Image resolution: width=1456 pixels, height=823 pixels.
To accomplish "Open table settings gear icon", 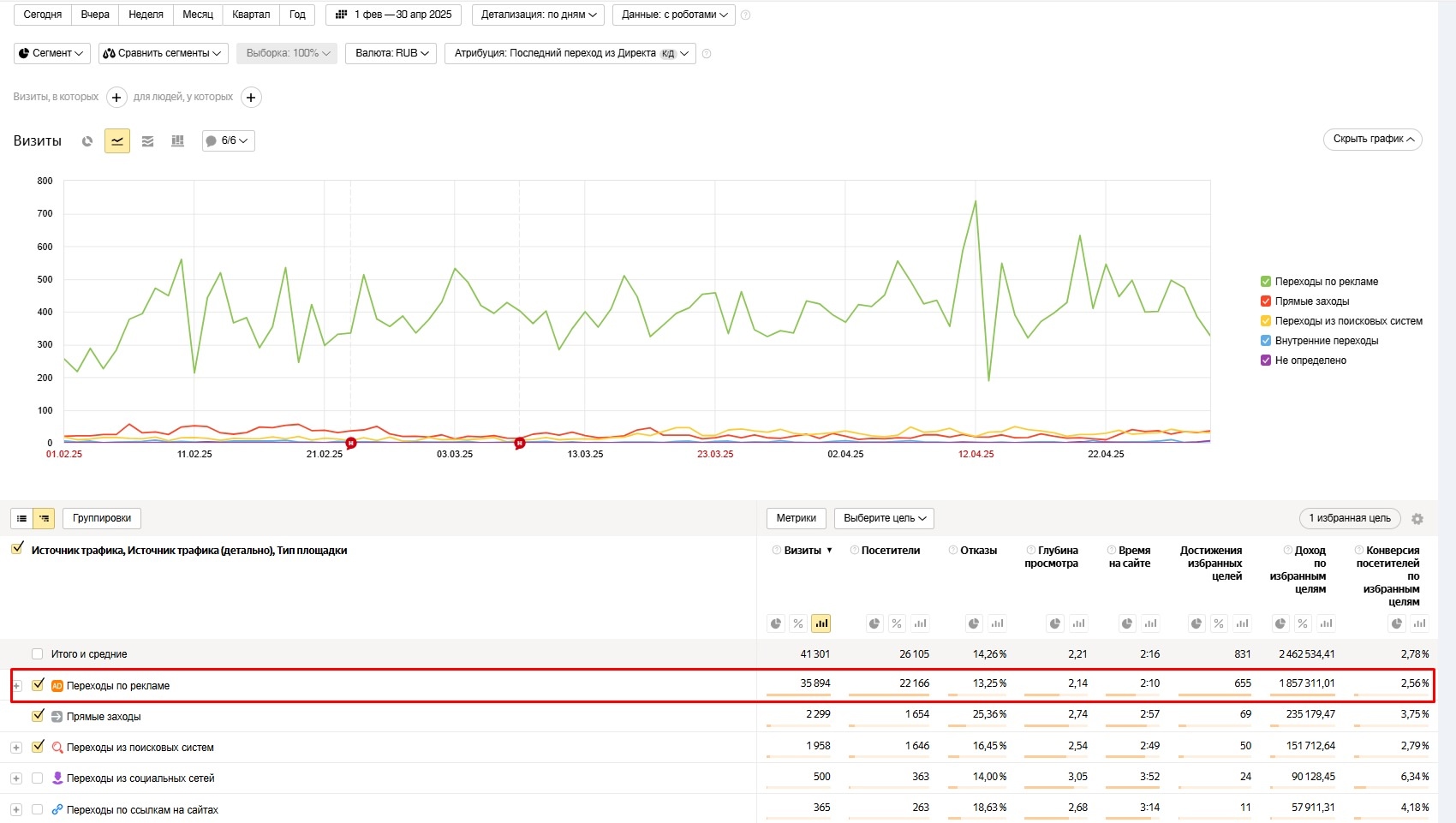I will tap(1417, 519).
